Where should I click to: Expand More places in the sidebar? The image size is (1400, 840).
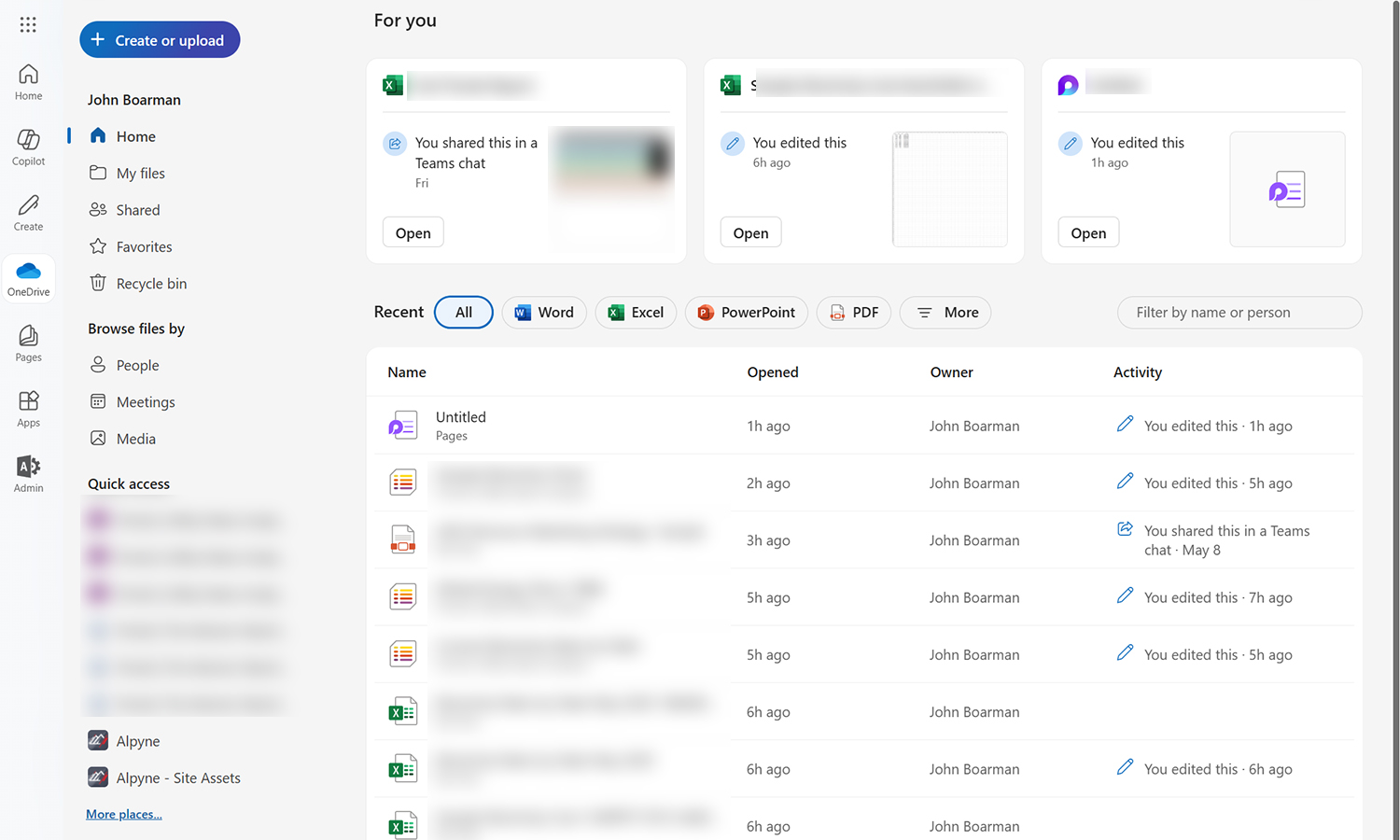(123, 813)
